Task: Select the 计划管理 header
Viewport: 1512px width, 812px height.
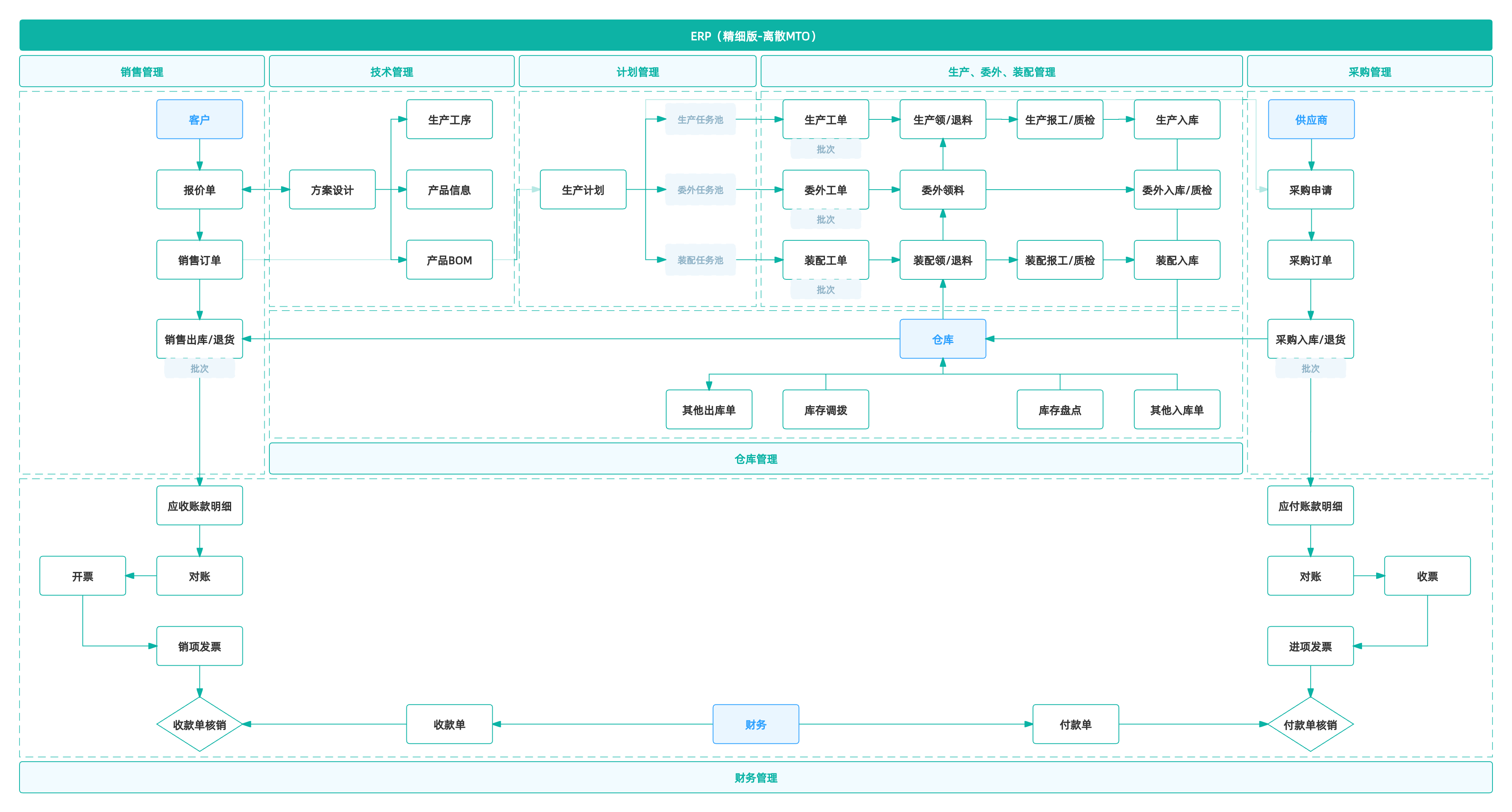Action: point(638,71)
